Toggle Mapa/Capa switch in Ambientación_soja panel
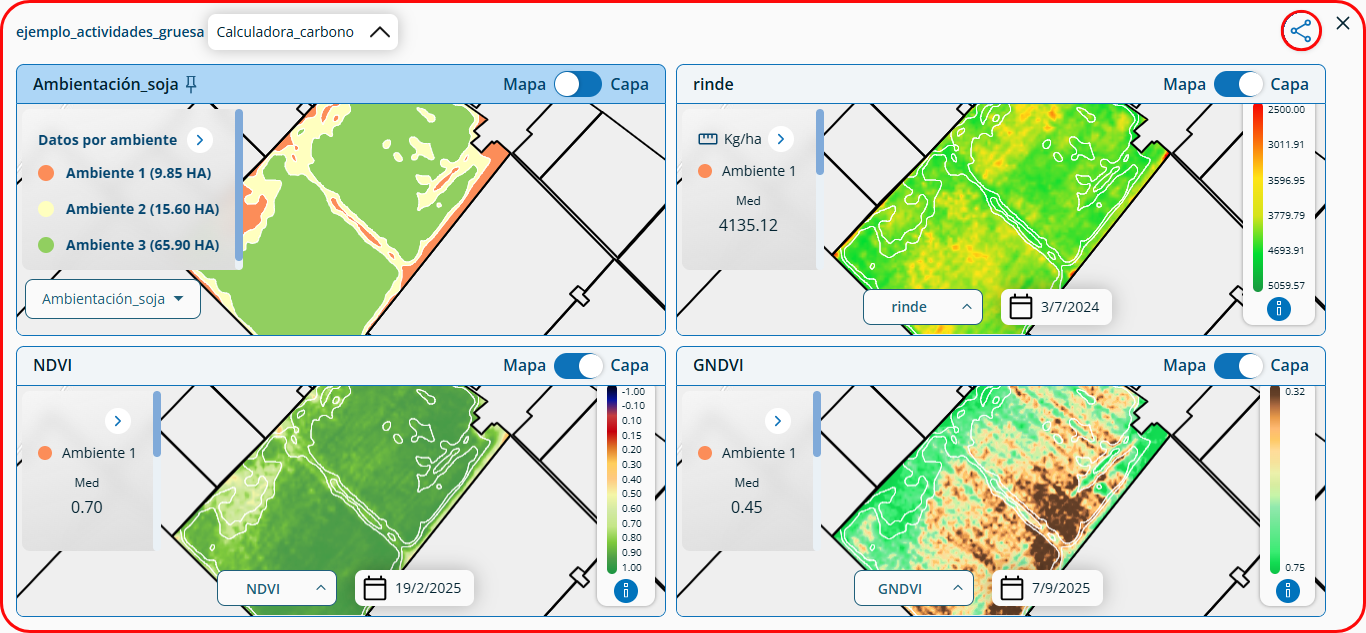Viewport: 1366px width, 633px height. tap(578, 85)
